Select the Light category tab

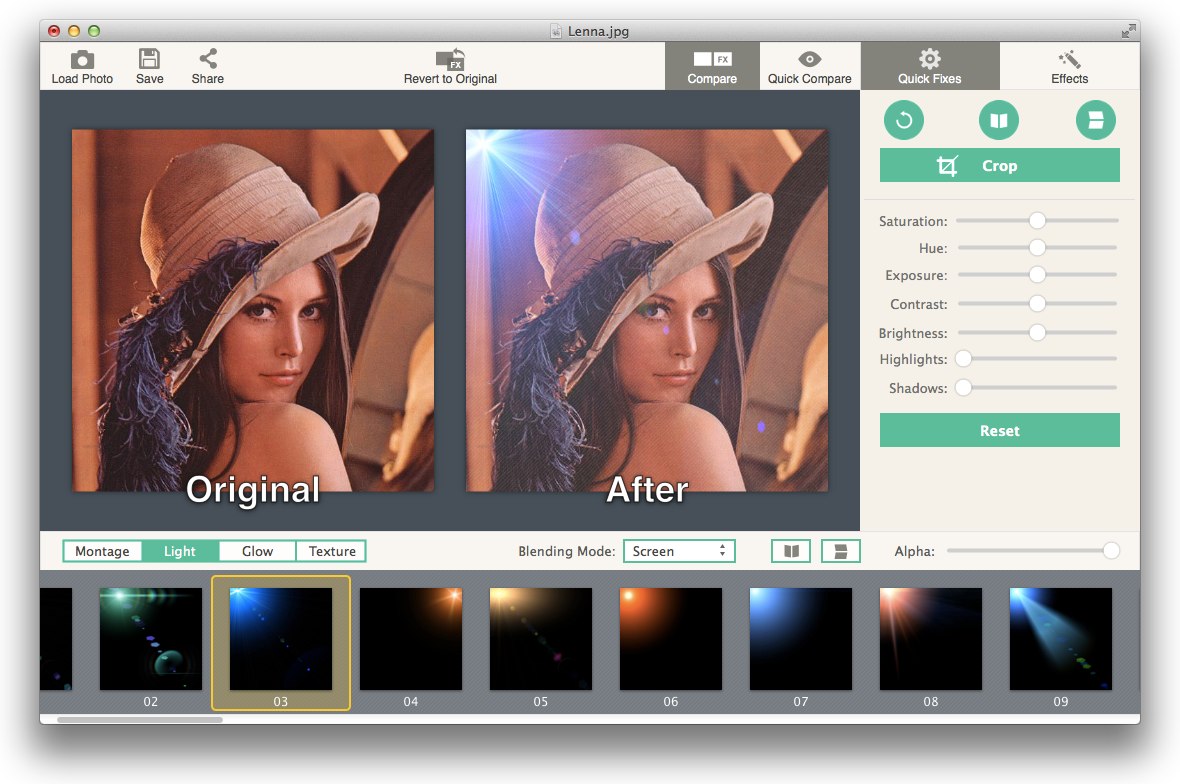180,552
